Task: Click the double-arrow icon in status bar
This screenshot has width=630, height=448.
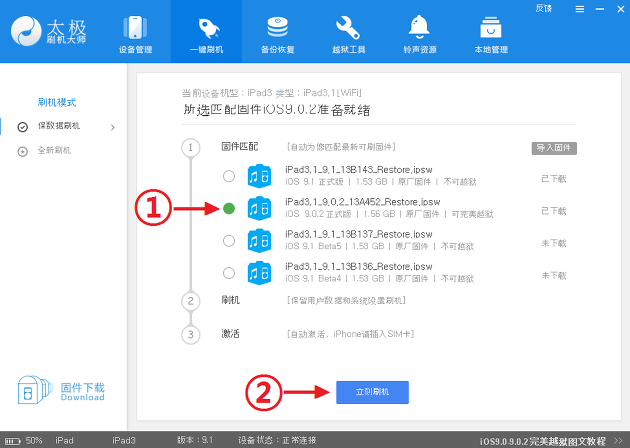Action: [618, 441]
